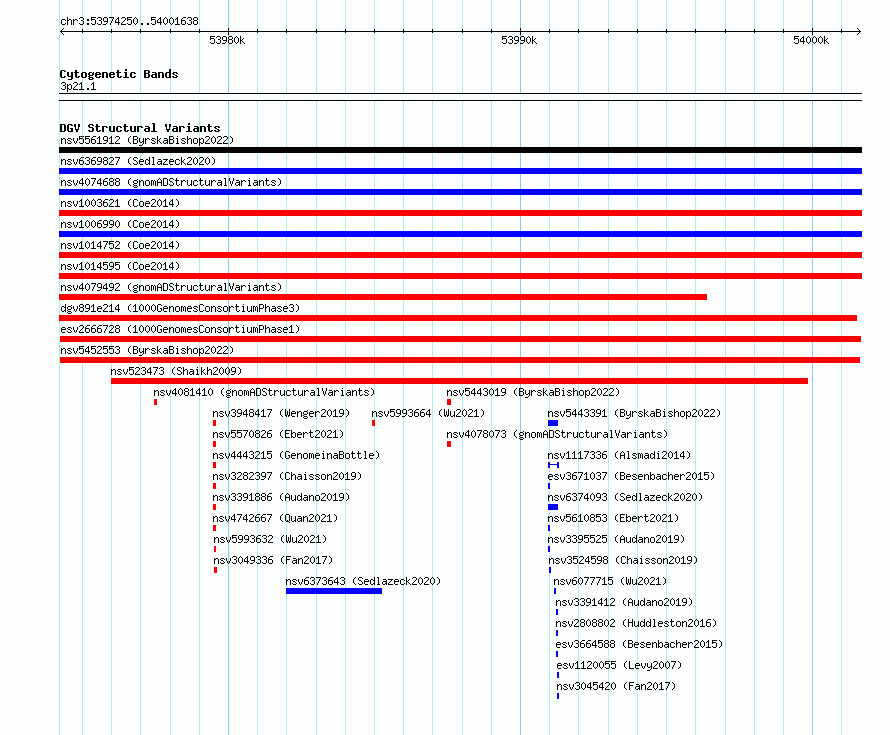
Task: Open nsv6369827 (Sedlazeck2020) variant label
Action: pos(138,161)
